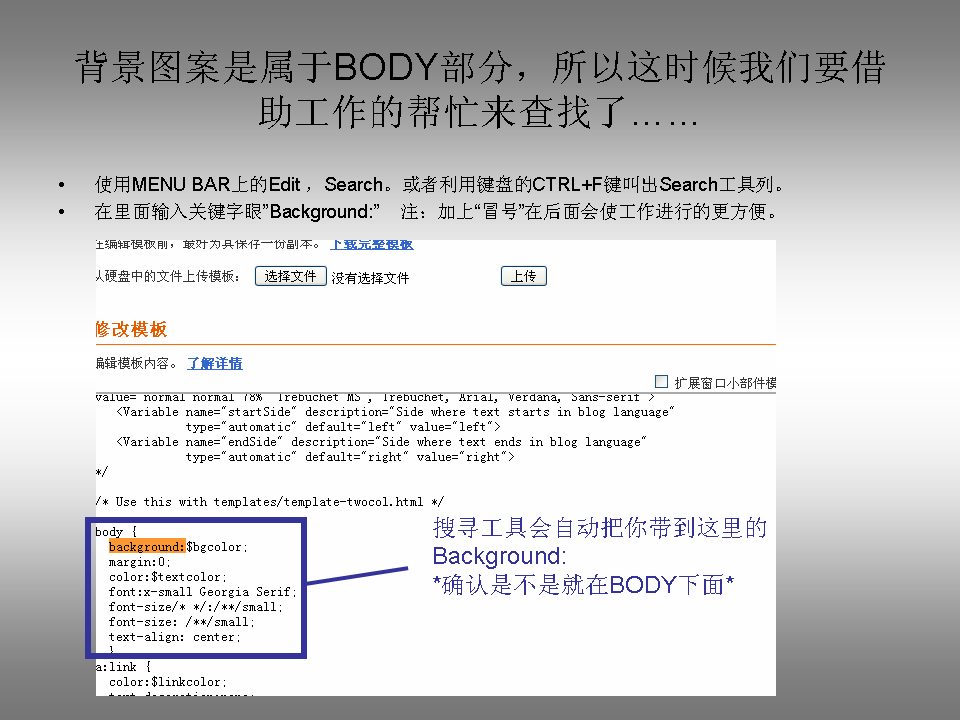Image resolution: width=960 pixels, height=720 pixels.
Task: Click the 选择文件 file picker button
Action: 290,276
